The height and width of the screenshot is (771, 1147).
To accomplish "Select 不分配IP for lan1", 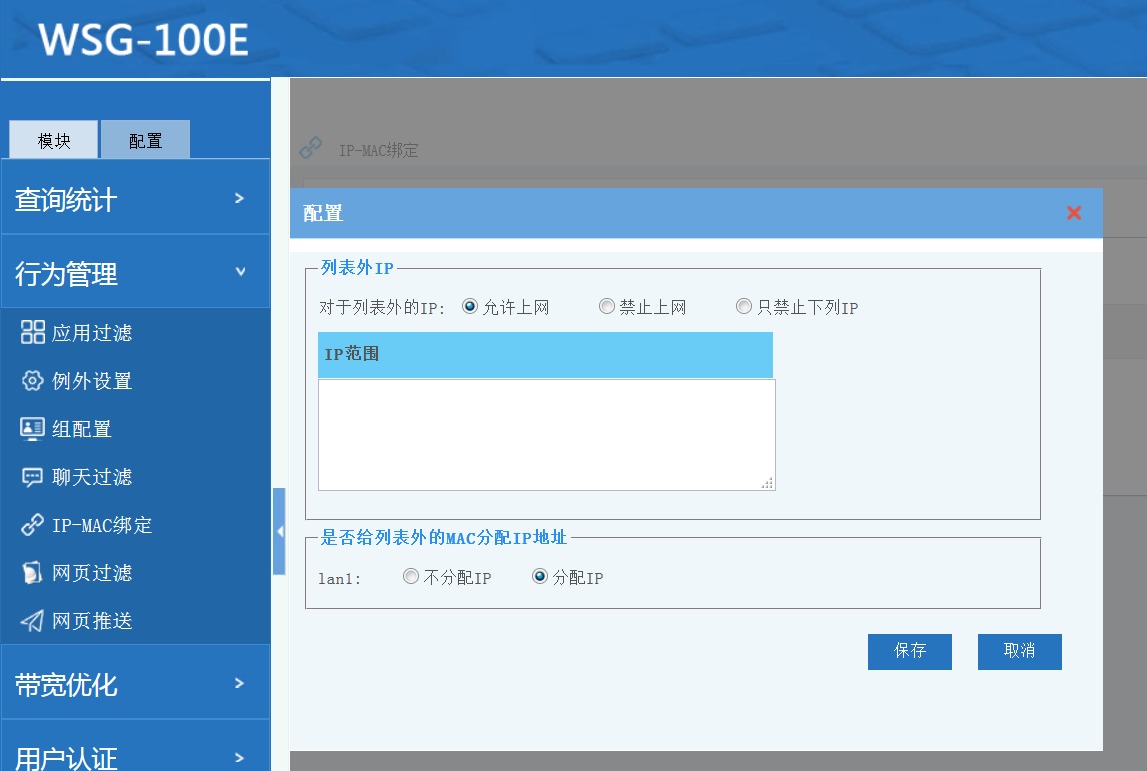I will [410, 577].
